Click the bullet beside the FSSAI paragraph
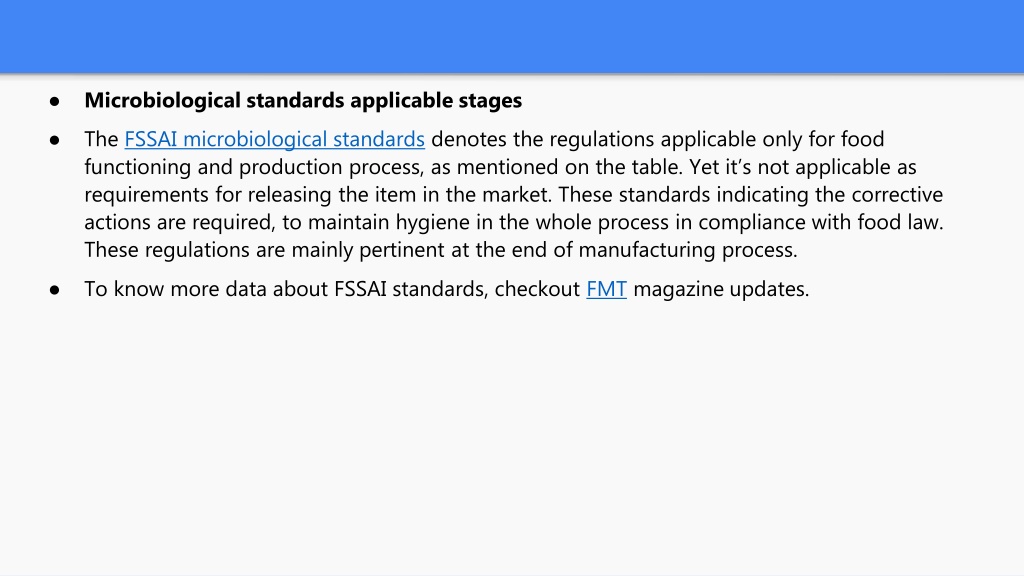This screenshot has width=1024, height=576. coord(54,140)
